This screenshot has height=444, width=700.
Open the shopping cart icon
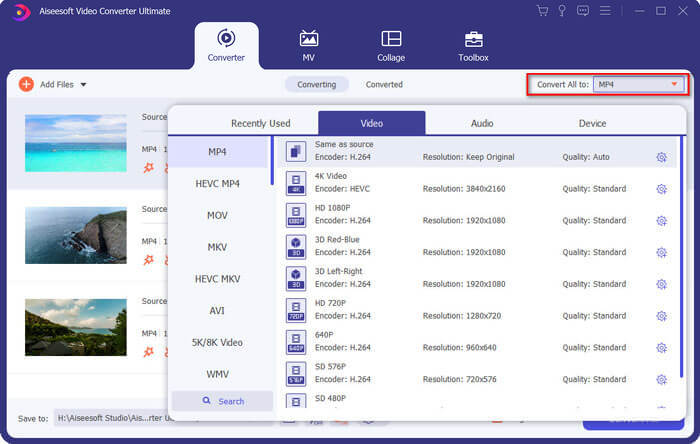(542, 11)
